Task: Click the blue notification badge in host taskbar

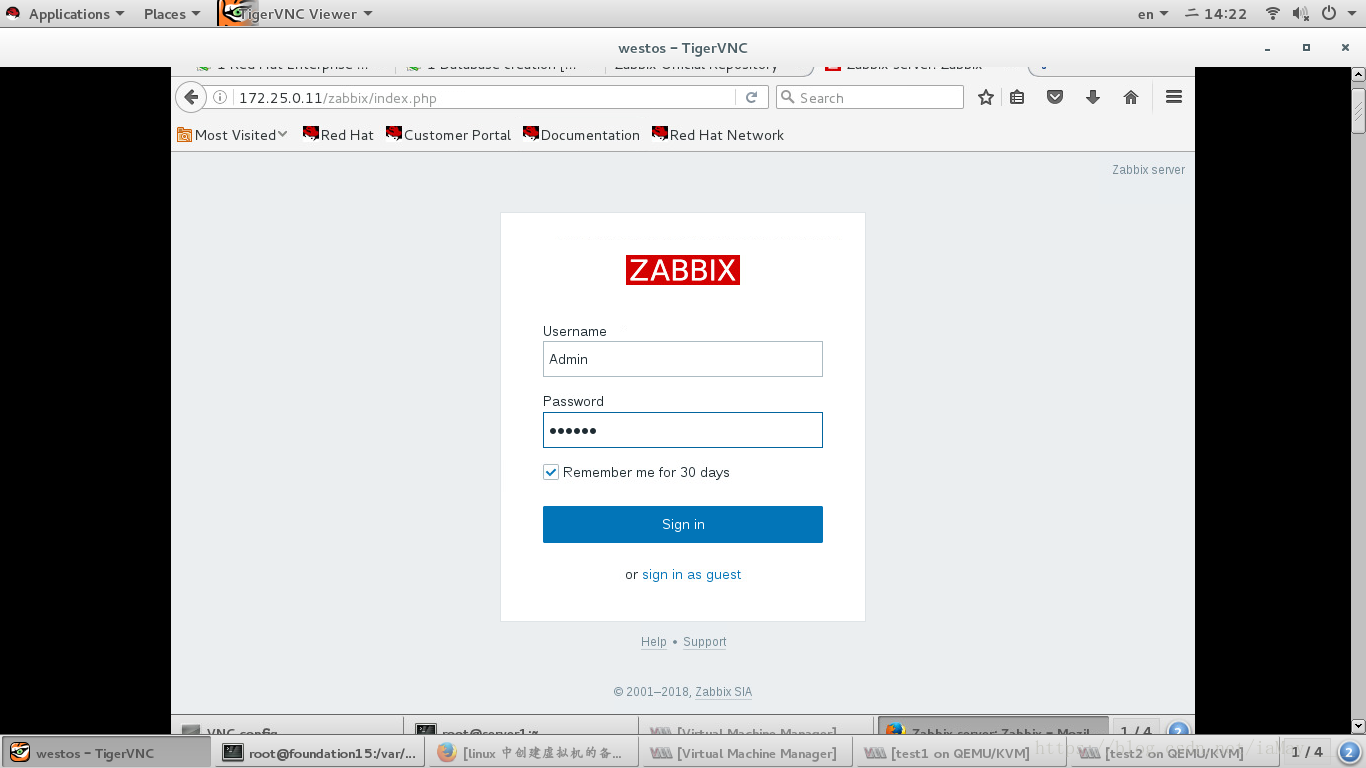Action: click(1350, 752)
